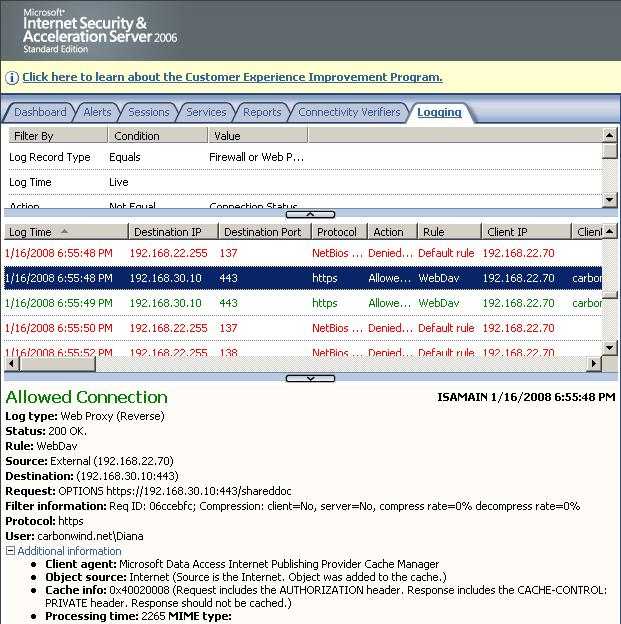The width and height of the screenshot is (621, 624).
Task: Switch to Connectivity Verifiers tab
Action: pyautogui.click(x=349, y=112)
